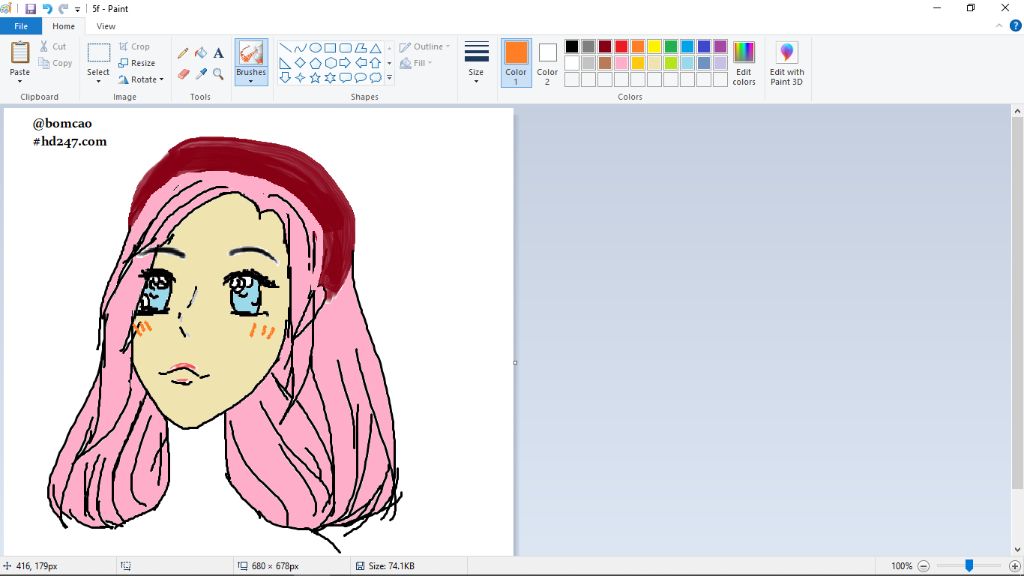
Task: Choose the Rounded rectangular callout shape
Action: [345, 78]
